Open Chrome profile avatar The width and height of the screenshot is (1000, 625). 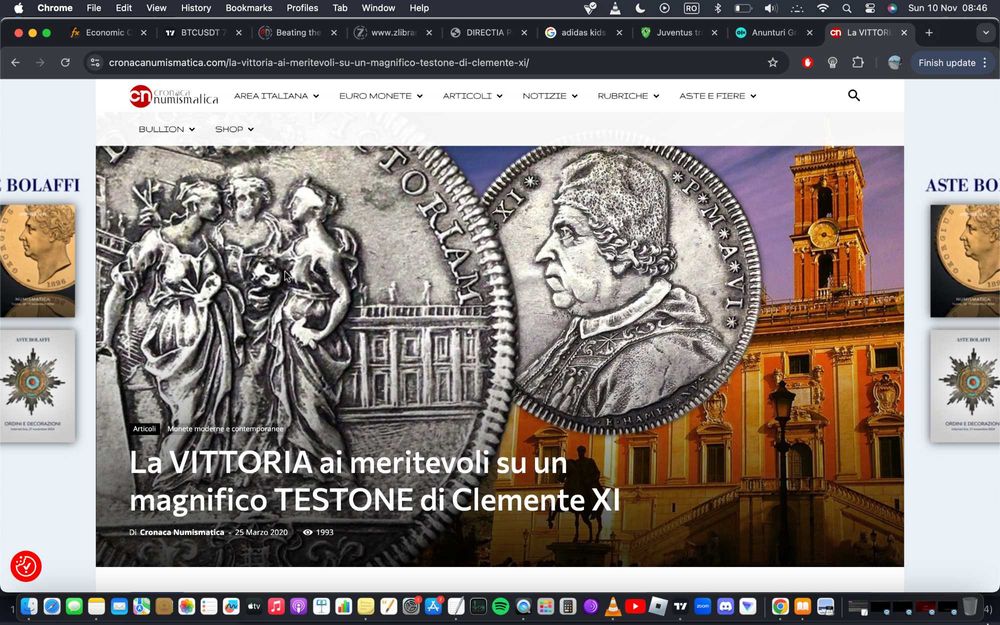click(x=894, y=62)
